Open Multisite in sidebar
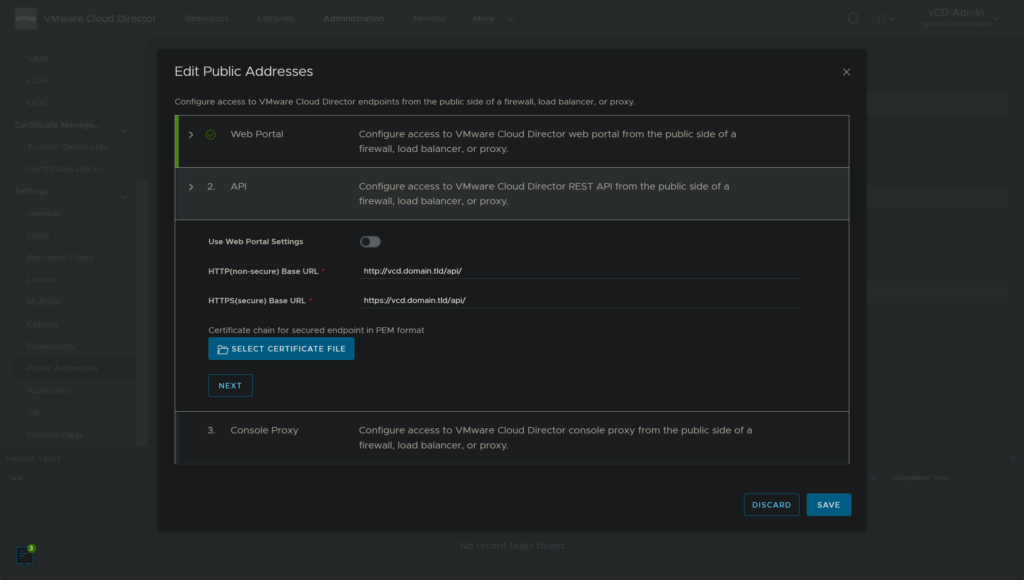Screen dimensions: 1024x580 [44, 302]
